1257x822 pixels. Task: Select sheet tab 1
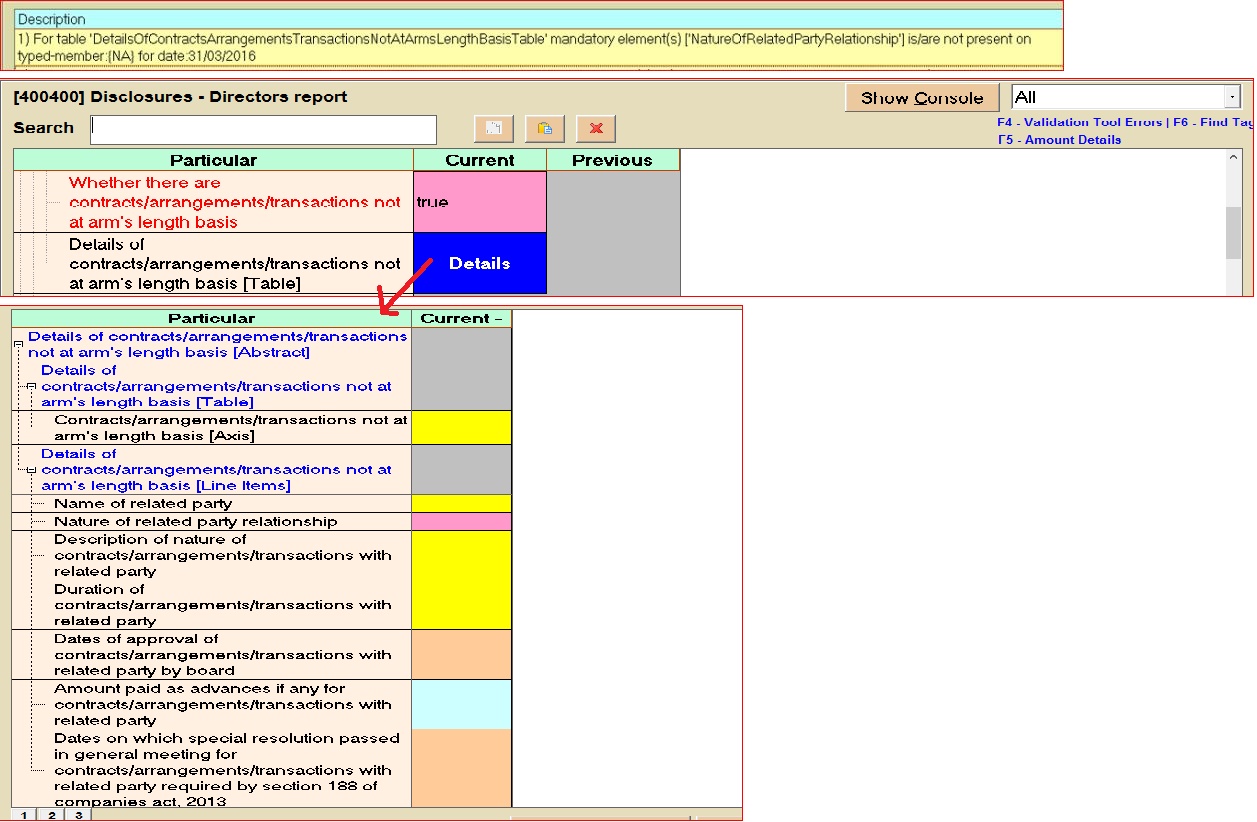pyautogui.click(x=25, y=815)
